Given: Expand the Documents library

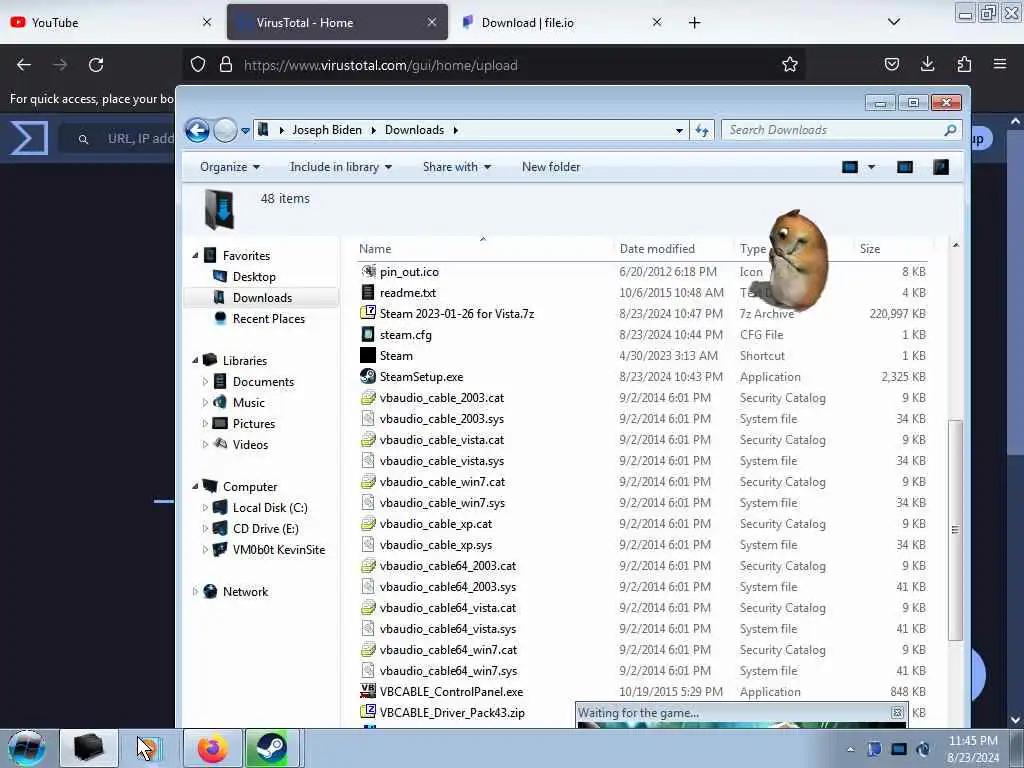Looking at the screenshot, I should pyautogui.click(x=205, y=381).
